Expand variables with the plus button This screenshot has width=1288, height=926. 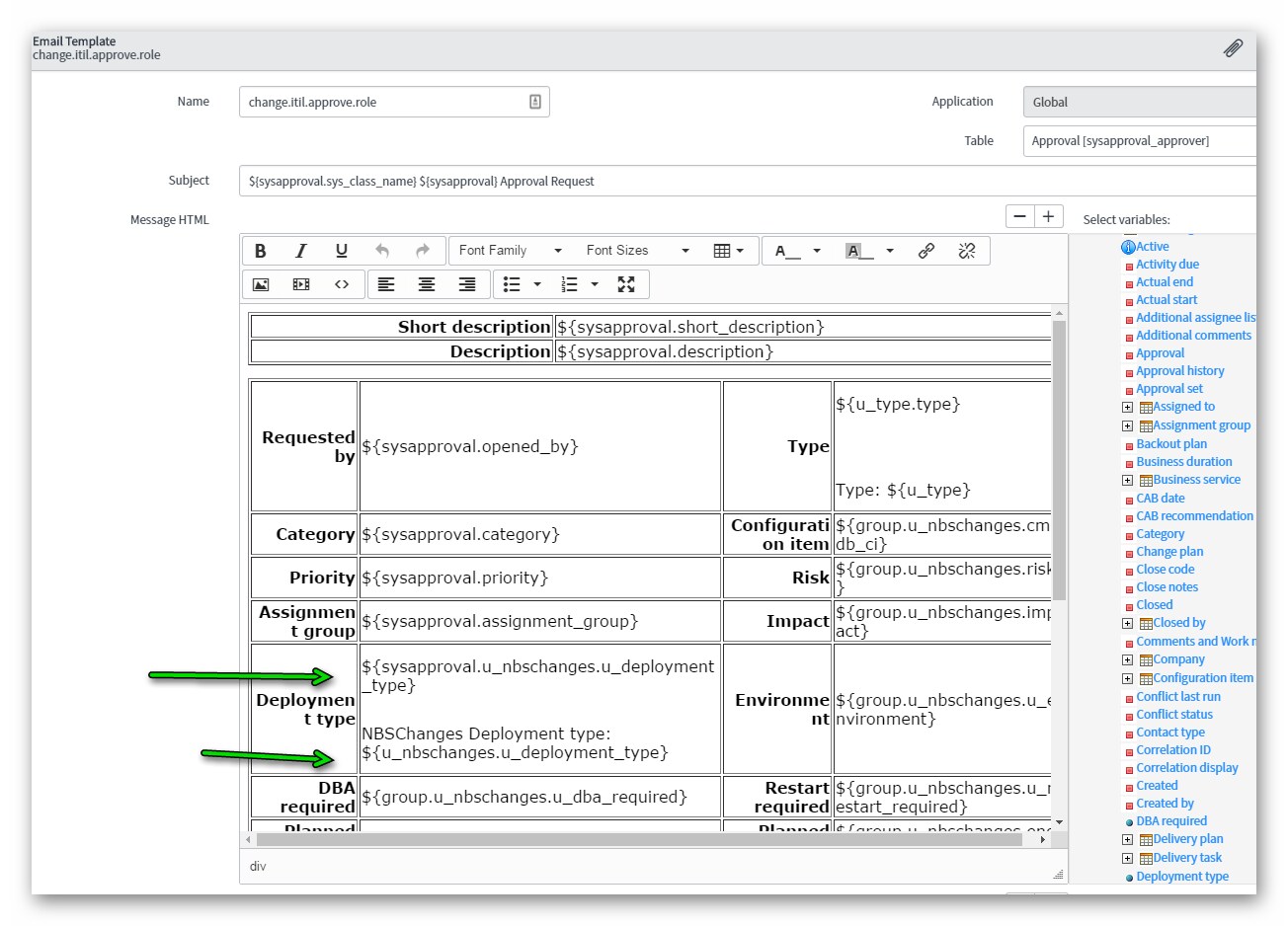[x=1049, y=216]
